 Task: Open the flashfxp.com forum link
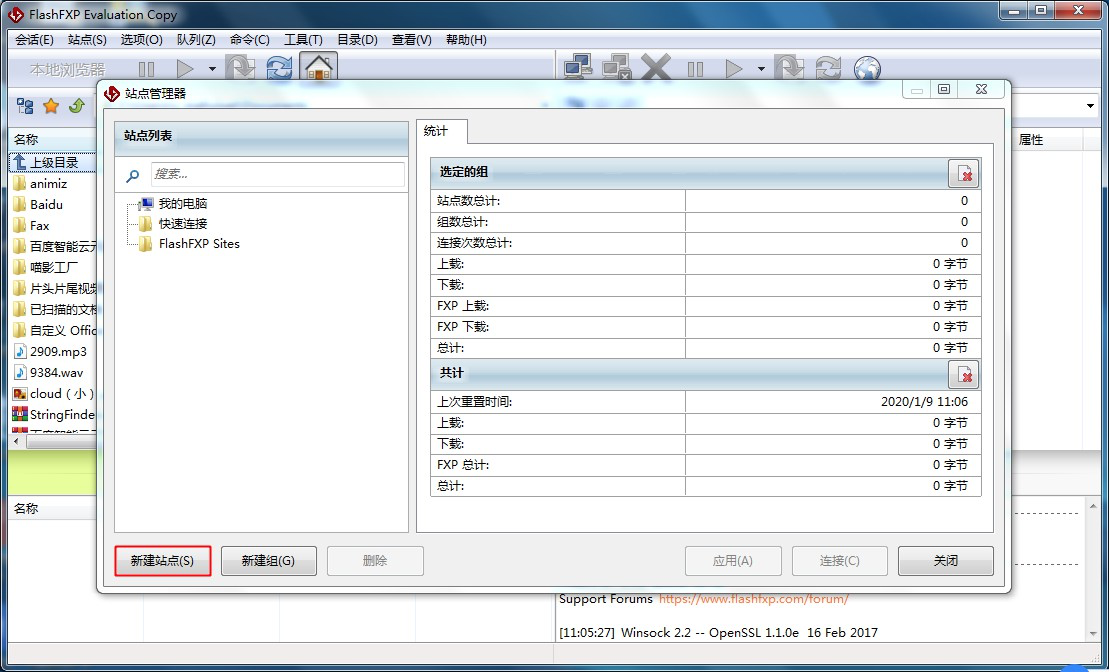753,599
